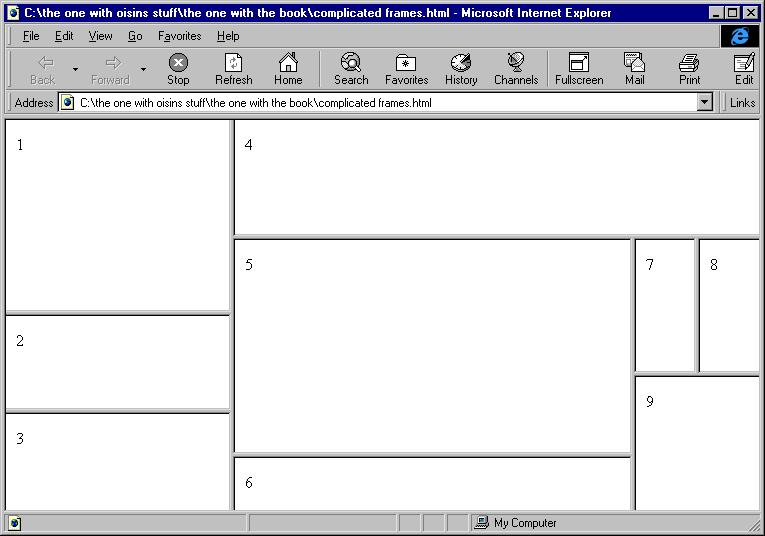Go back using the Back toolbar button
The height and width of the screenshot is (536, 765).
click(43, 70)
